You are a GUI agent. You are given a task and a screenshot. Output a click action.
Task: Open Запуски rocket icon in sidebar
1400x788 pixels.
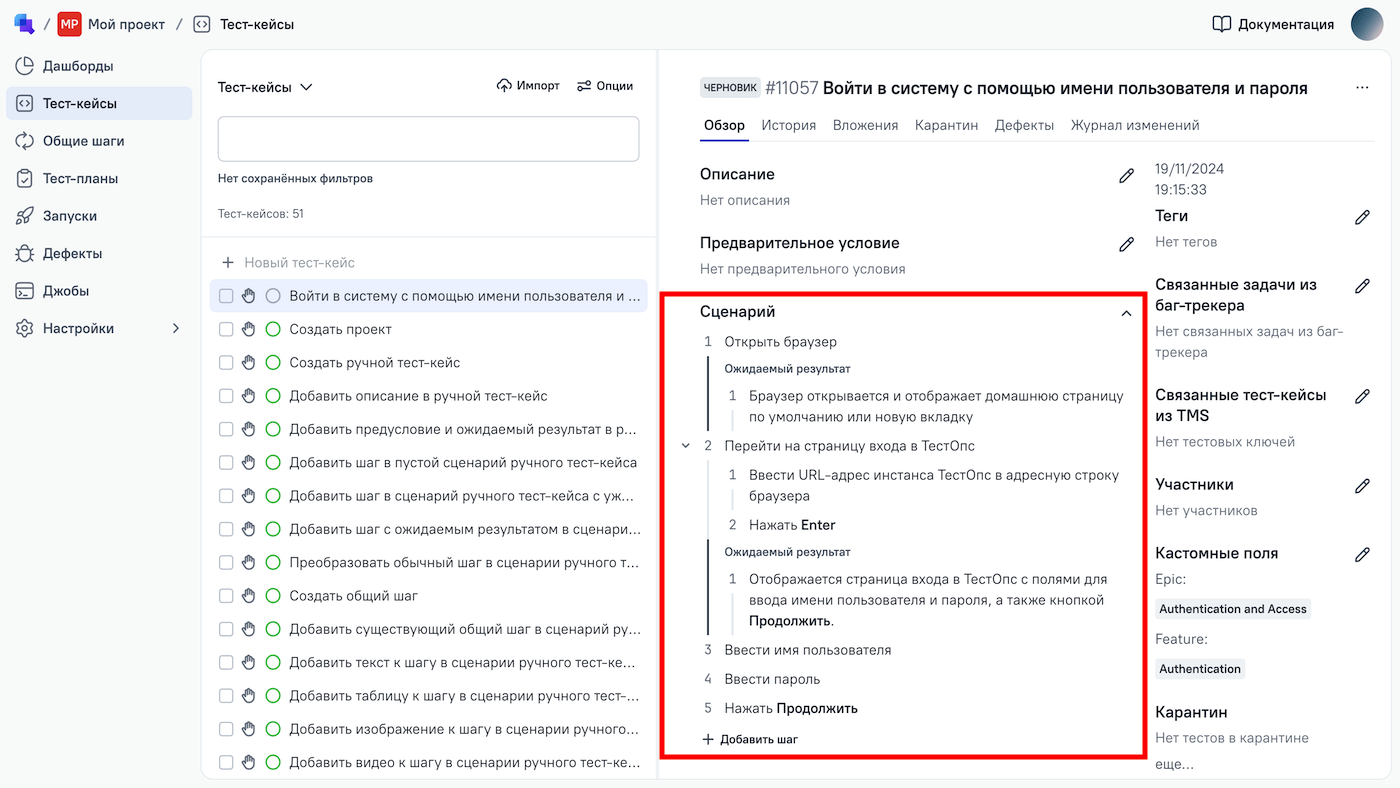tap(25, 216)
